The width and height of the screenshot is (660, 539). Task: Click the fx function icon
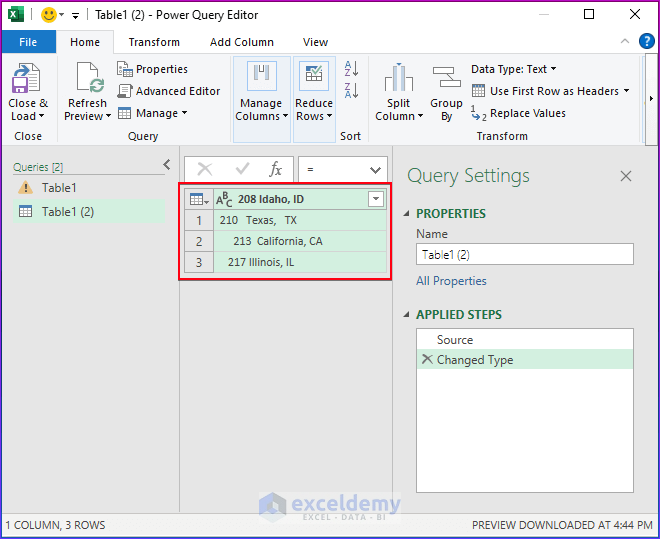276,169
